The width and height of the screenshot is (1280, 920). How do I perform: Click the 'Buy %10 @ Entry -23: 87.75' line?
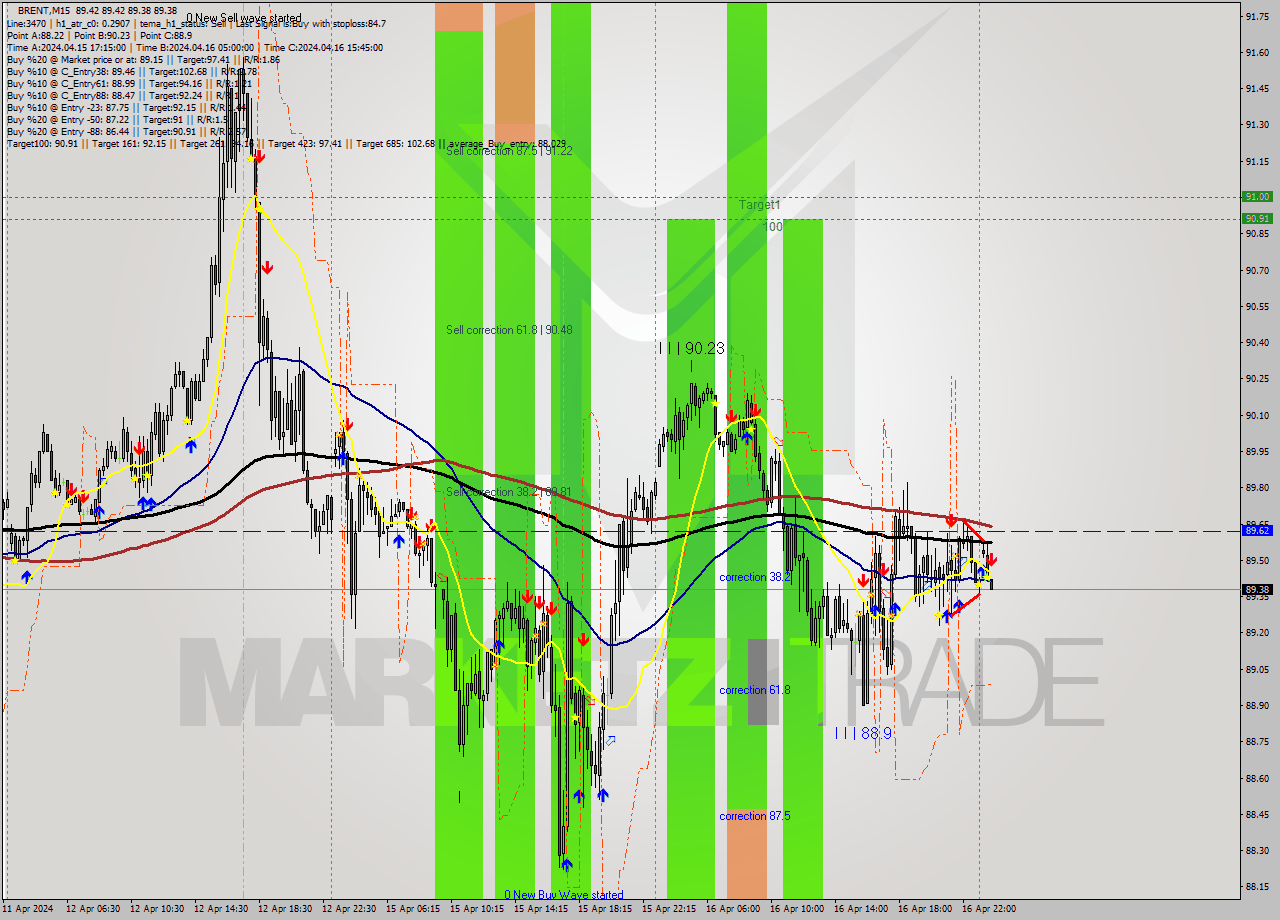[127, 108]
